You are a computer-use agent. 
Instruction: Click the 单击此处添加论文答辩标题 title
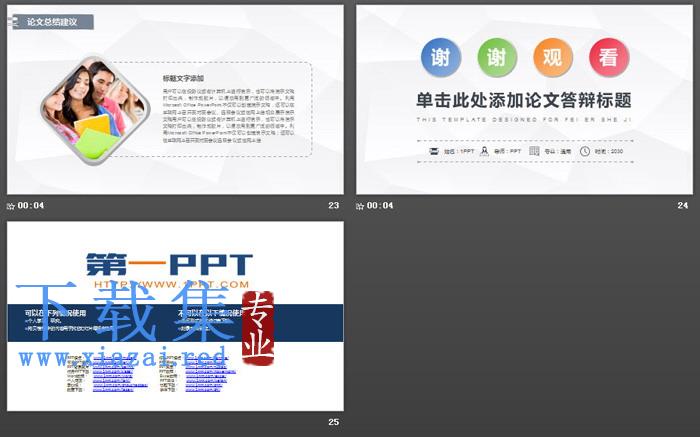[524, 100]
